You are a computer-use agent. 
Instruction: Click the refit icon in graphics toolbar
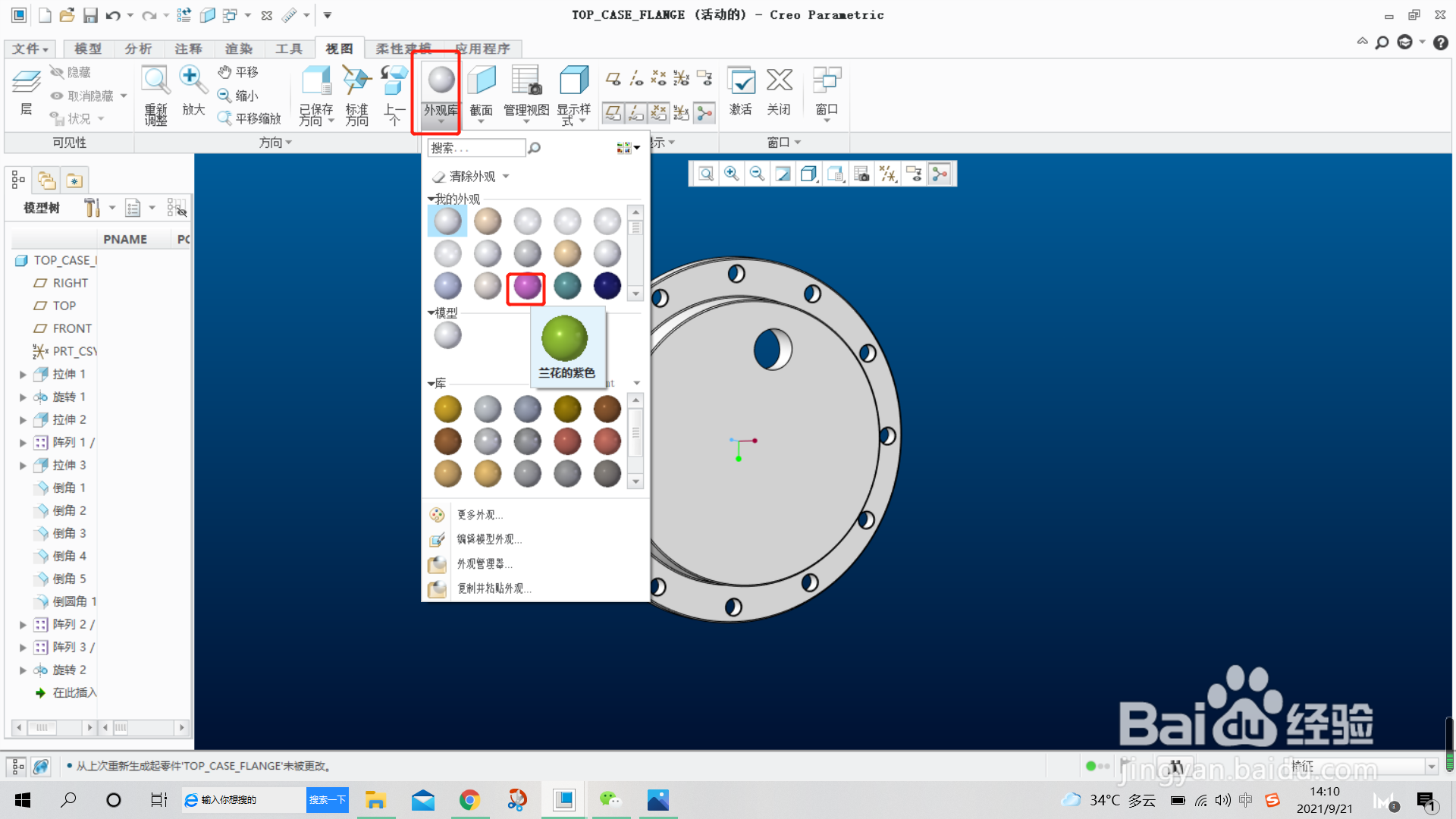coord(706,174)
